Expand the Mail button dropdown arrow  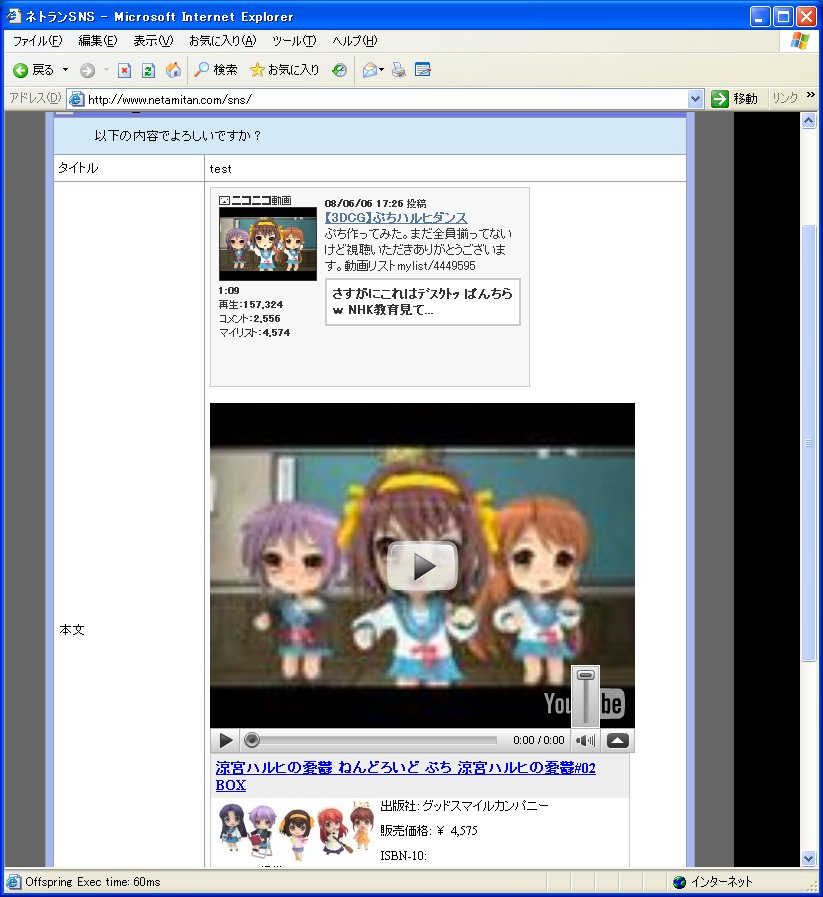[x=381, y=70]
